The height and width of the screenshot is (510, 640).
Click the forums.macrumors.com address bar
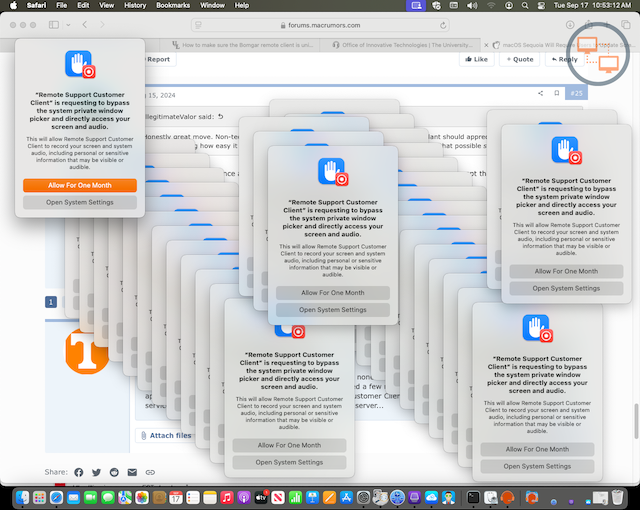[320, 25]
